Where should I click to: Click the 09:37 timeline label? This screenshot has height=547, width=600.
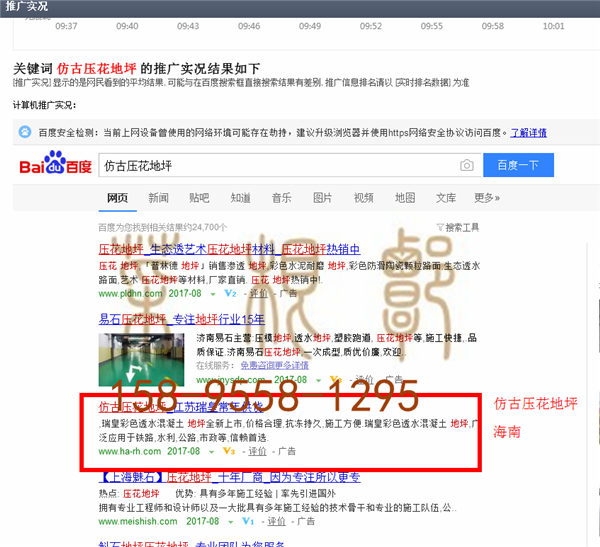pyautogui.click(x=66, y=26)
